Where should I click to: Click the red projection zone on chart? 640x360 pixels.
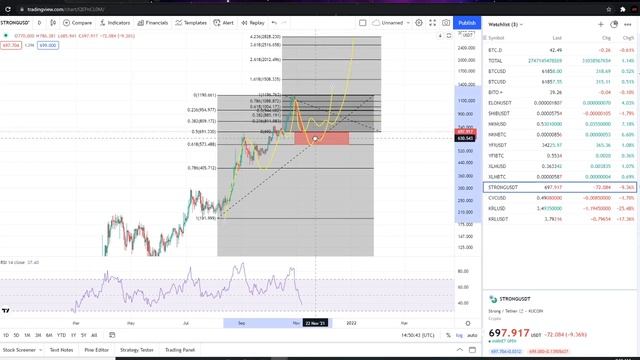click(x=322, y=138)
